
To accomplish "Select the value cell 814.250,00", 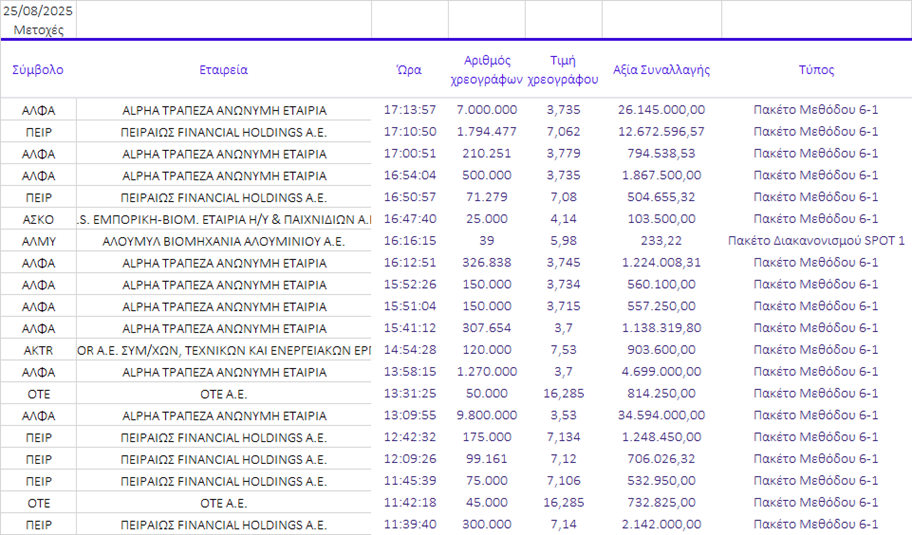I will 661,394.
